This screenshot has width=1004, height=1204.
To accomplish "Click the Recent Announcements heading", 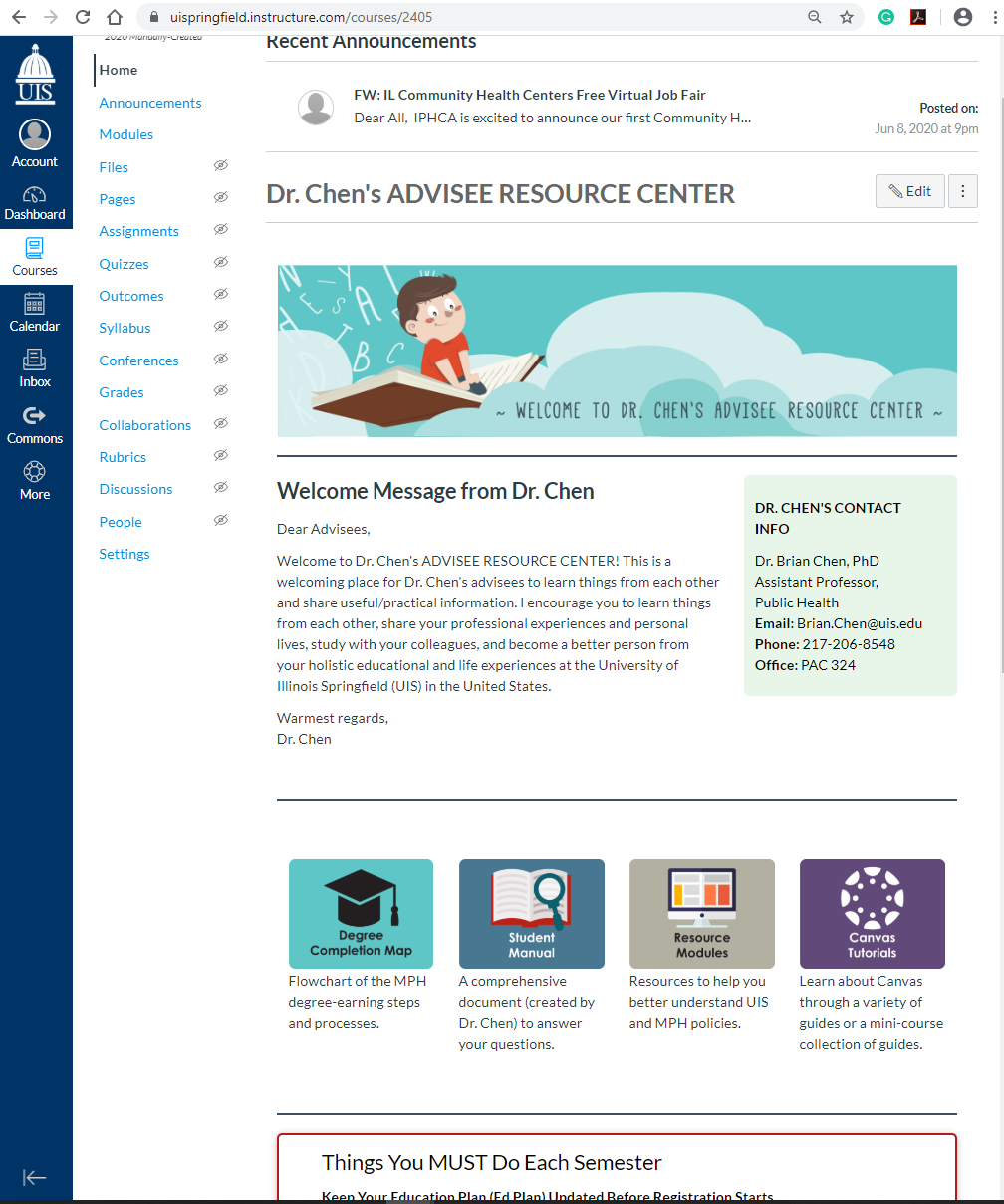I will pyautogui.click(x=372, y=42).
